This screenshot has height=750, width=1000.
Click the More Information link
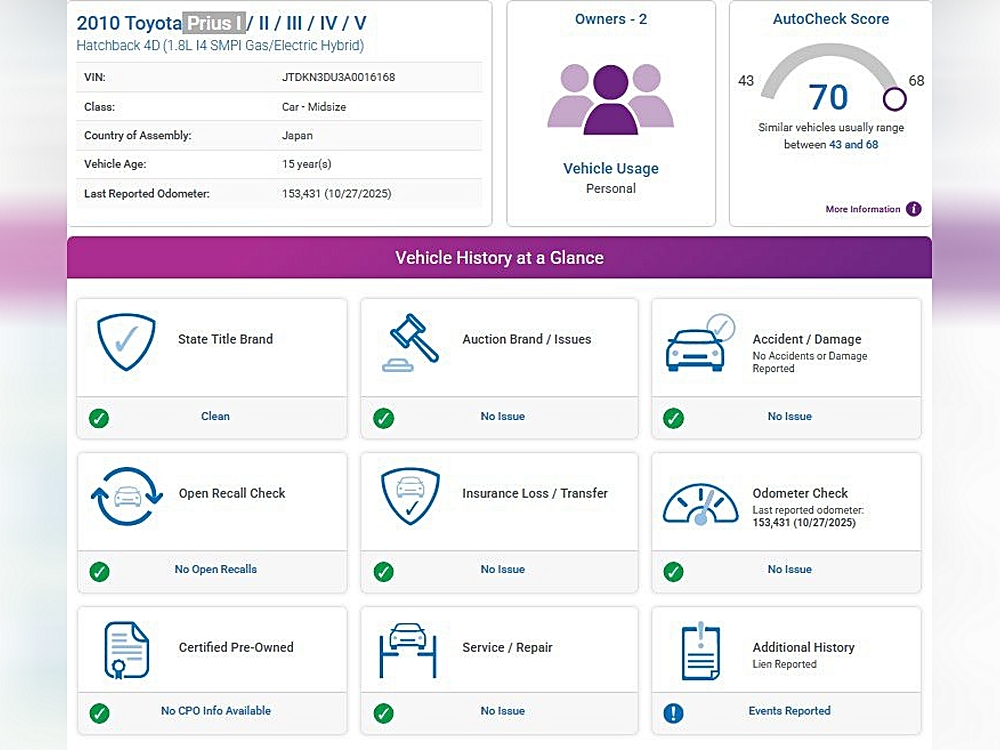tap(862, 209)
